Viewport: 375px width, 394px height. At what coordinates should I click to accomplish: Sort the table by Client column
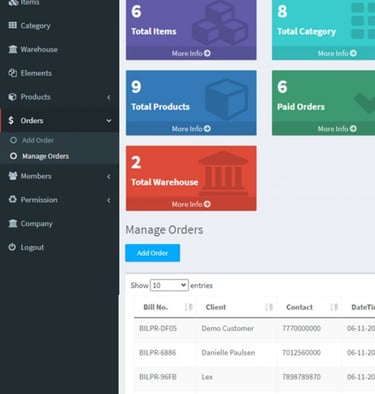click(x=269, y=307)
